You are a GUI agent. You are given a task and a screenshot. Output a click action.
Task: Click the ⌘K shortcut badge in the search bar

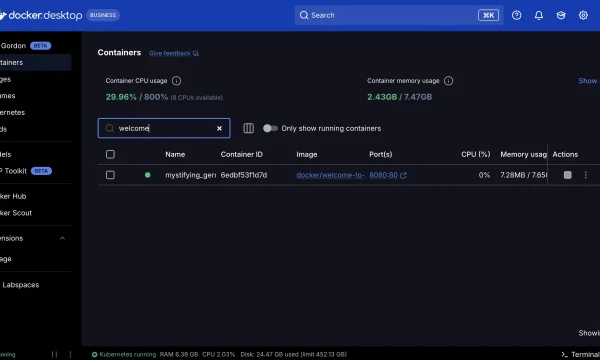pos(488,15)
